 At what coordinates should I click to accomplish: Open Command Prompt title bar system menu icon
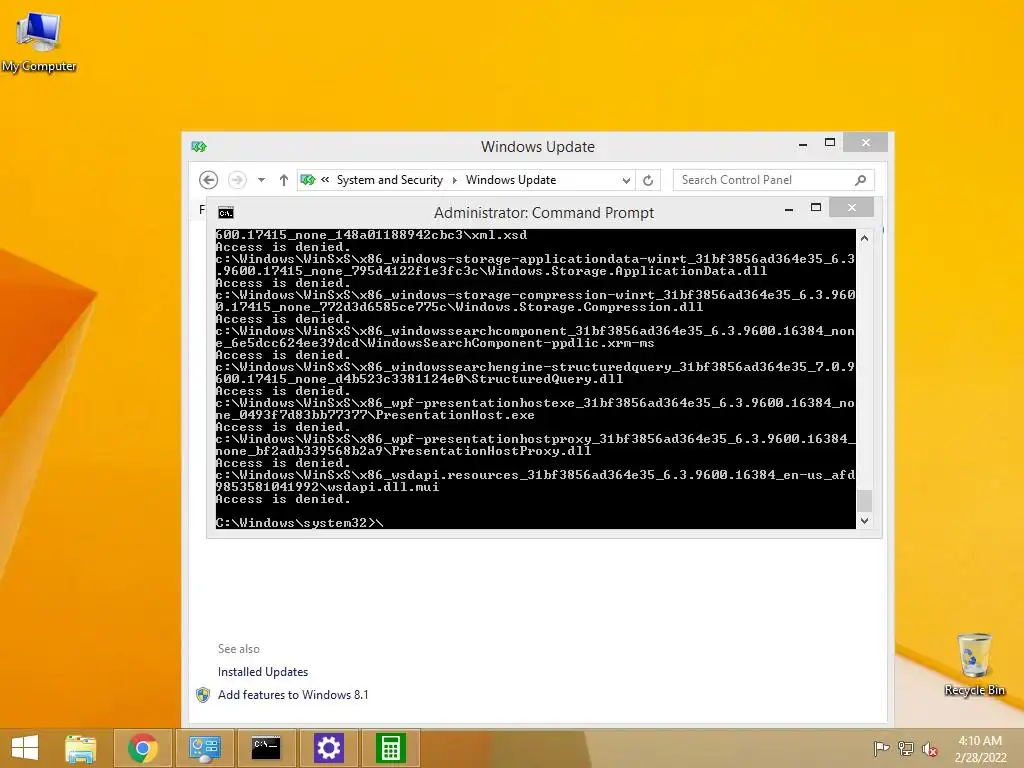pyautogui.click(x=226, y=213)
